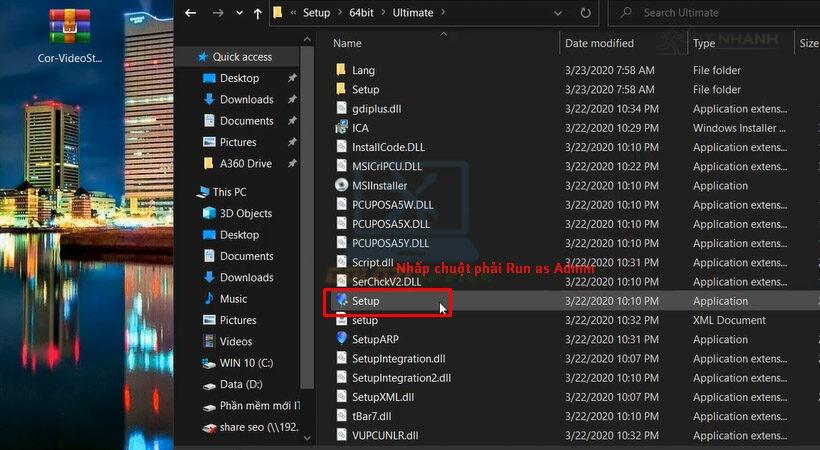820x450 pixels.
Task: Select the highlighted Setup application file
Action: coord(365,301)
